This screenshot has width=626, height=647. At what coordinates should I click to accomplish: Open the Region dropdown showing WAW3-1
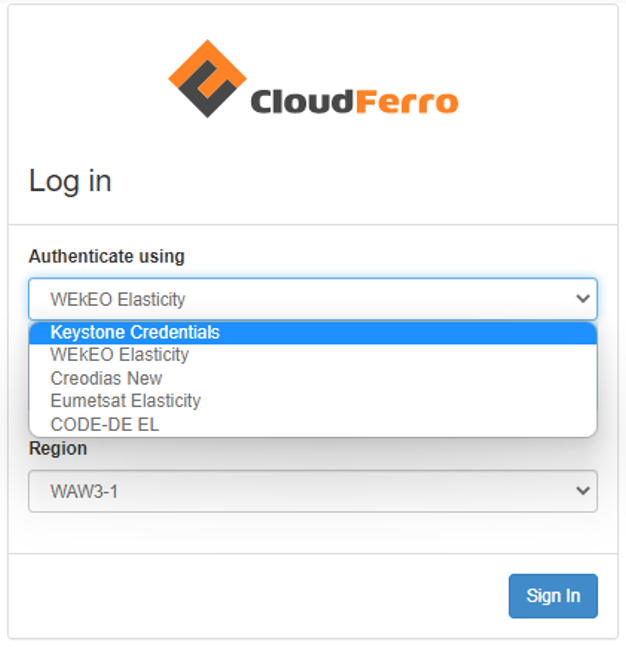pos(300,491)
